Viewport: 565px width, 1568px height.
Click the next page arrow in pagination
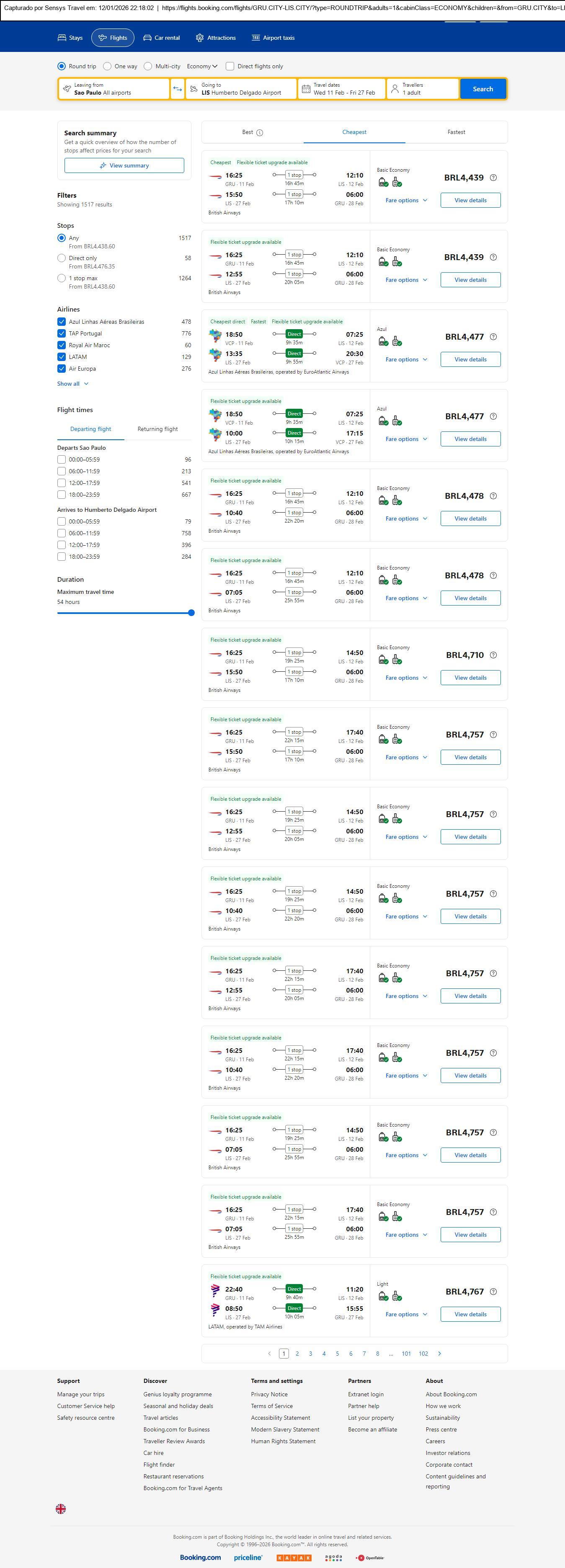[x=440, y=1354]
